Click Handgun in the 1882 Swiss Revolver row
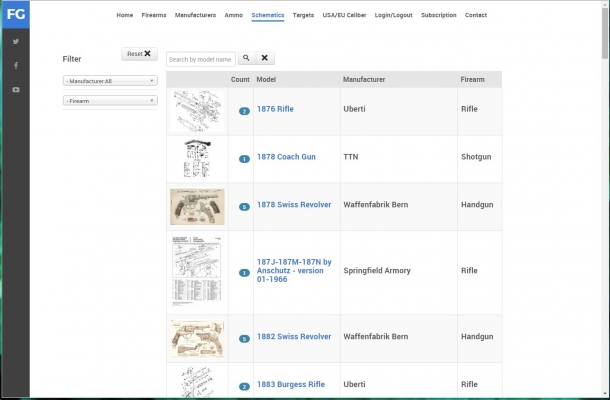610x400 pixels. click(477, 337)
